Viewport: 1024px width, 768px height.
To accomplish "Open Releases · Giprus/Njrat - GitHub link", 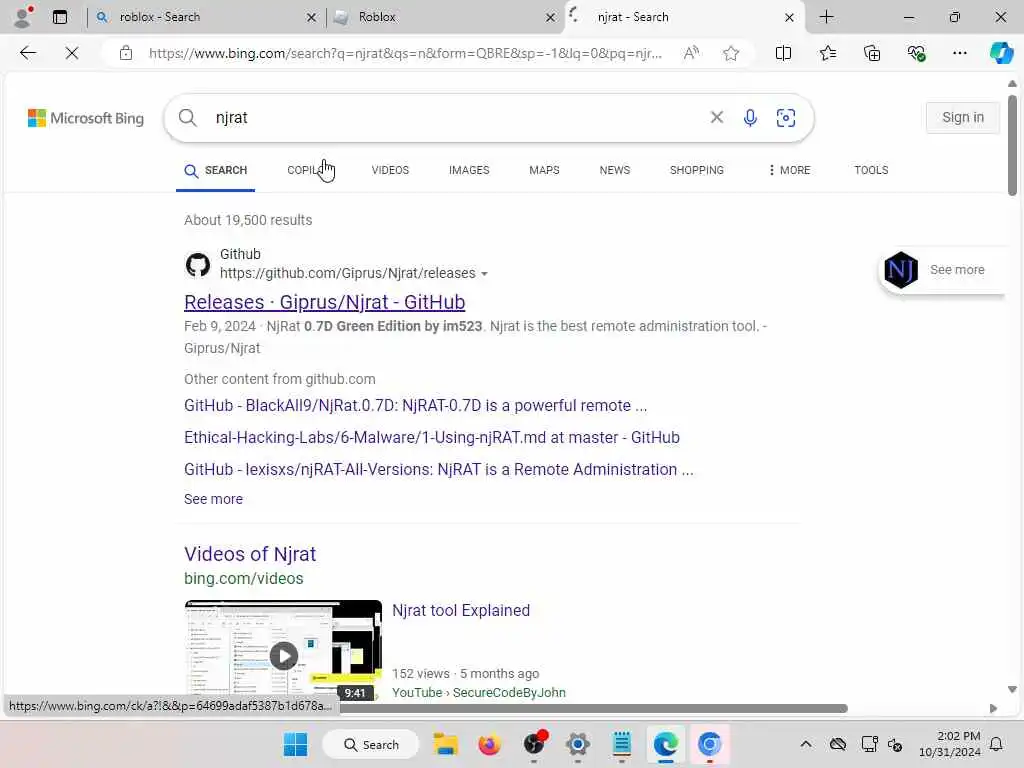I will (325, 302).
